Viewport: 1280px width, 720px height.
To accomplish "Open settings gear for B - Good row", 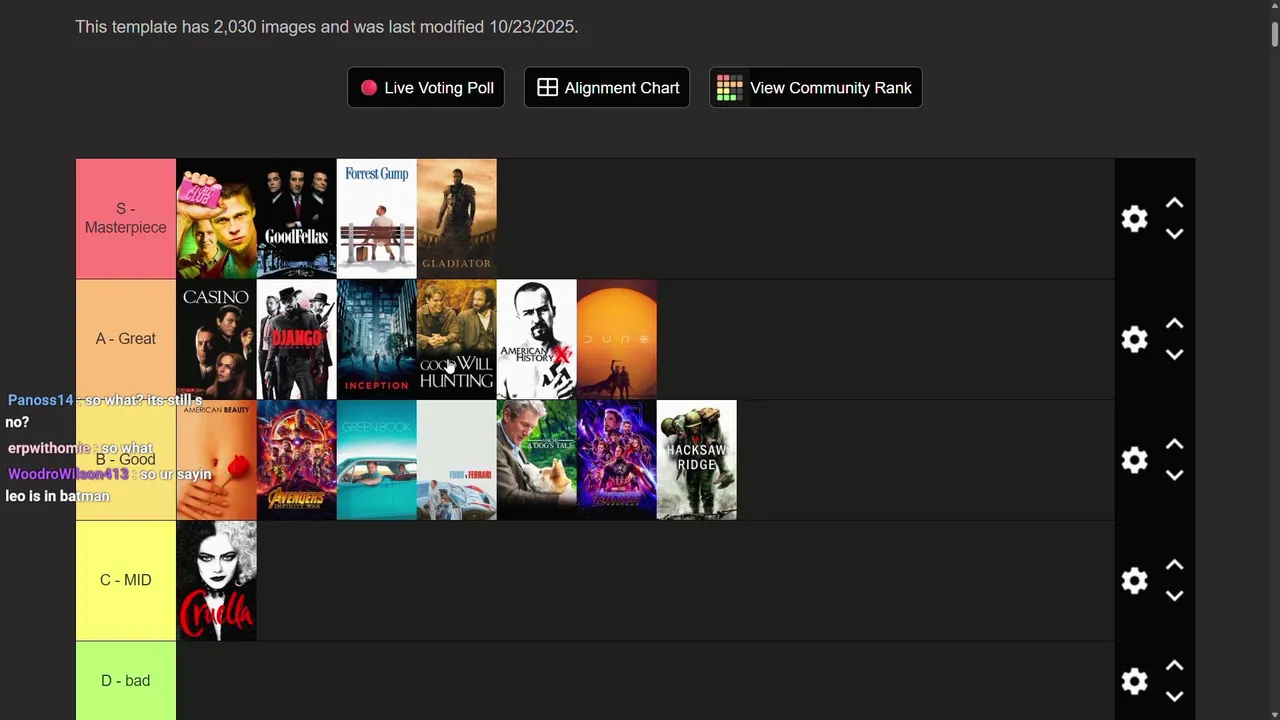I will point(1134,460).
